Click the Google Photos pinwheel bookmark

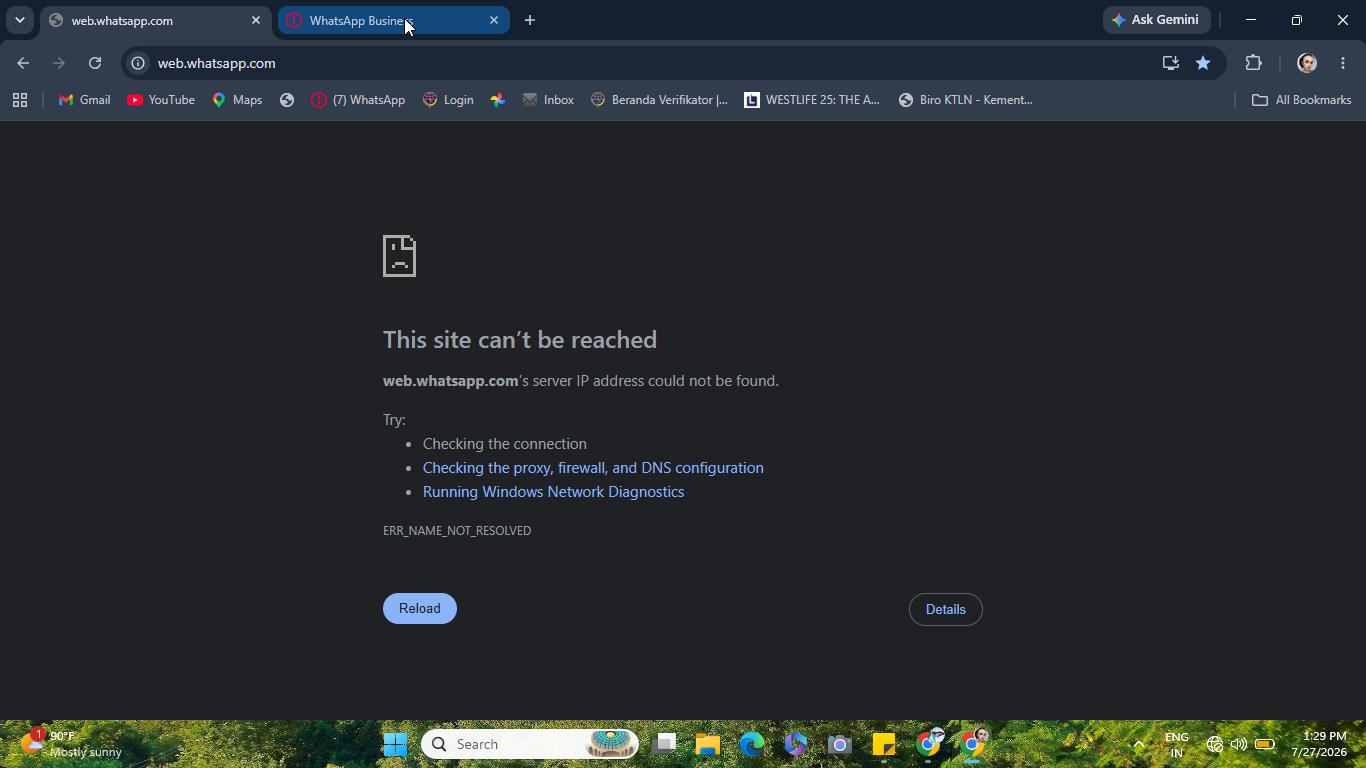point(497,100)
